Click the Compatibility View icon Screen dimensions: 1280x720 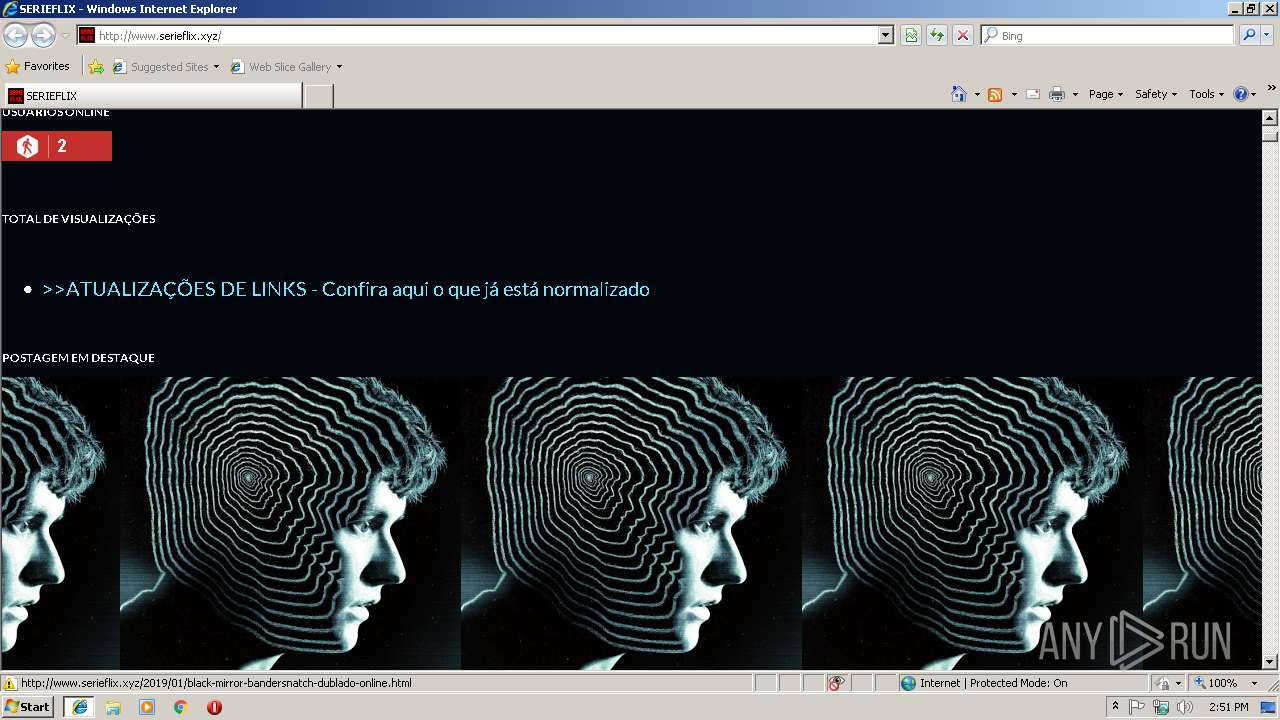pyautogui.click(x=911, y=35)
